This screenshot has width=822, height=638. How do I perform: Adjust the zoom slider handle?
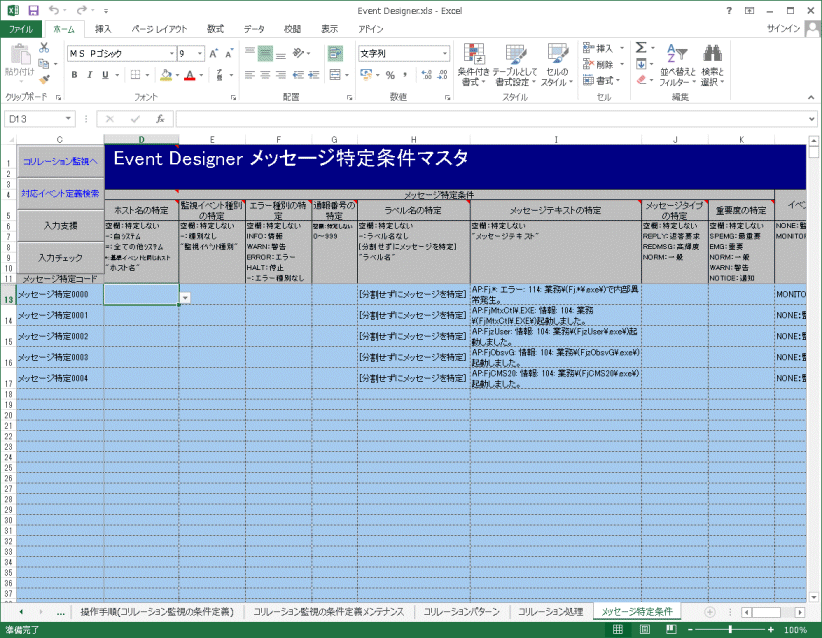click(730, 630)
